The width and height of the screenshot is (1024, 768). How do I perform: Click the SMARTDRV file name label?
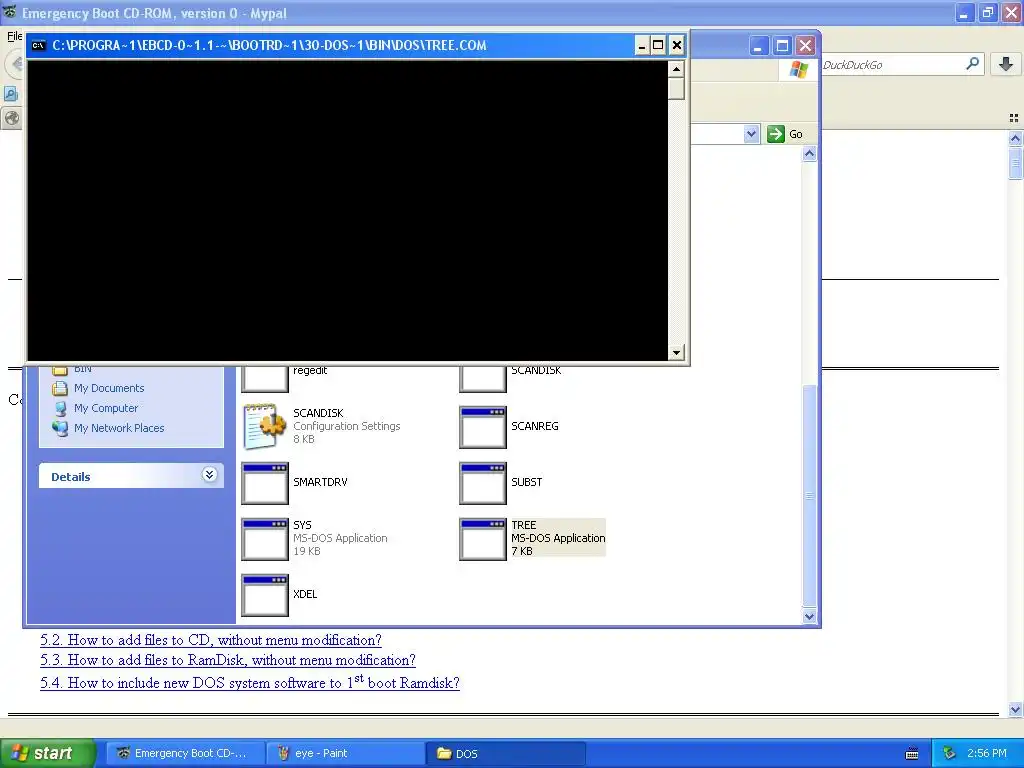320,482
